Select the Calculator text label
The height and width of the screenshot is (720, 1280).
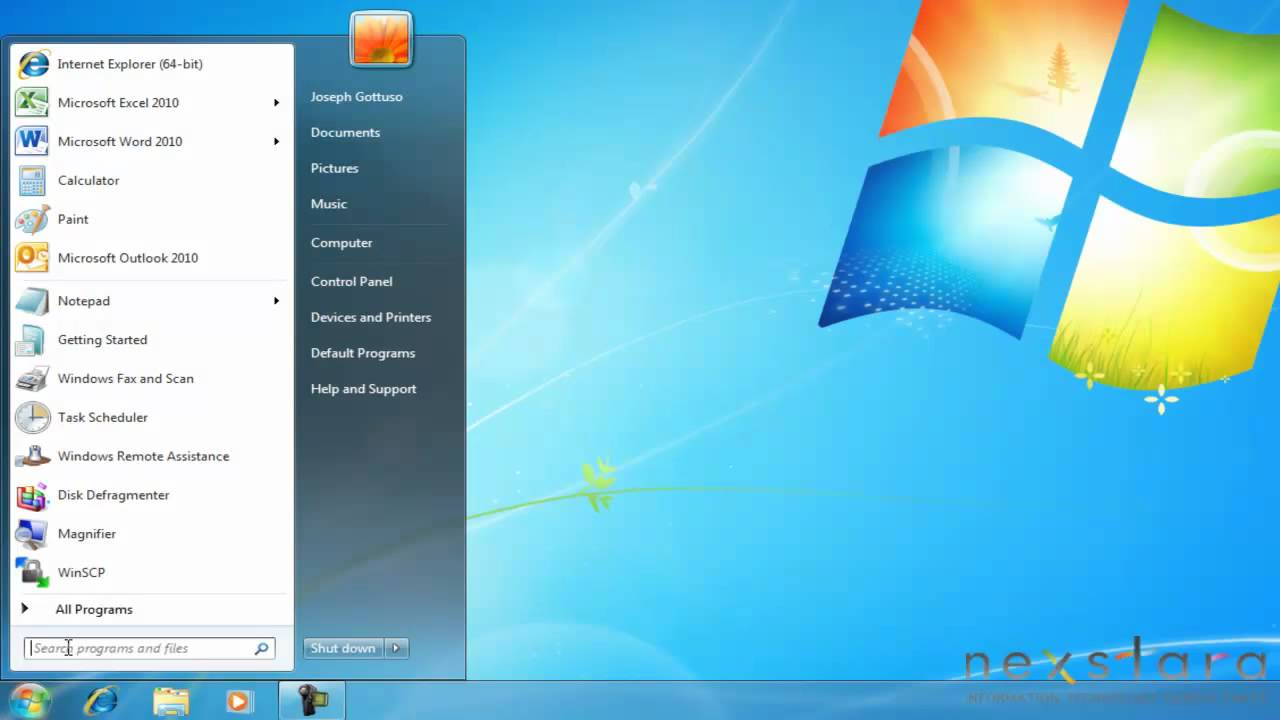pyautogui.click(x=88, y=181)
